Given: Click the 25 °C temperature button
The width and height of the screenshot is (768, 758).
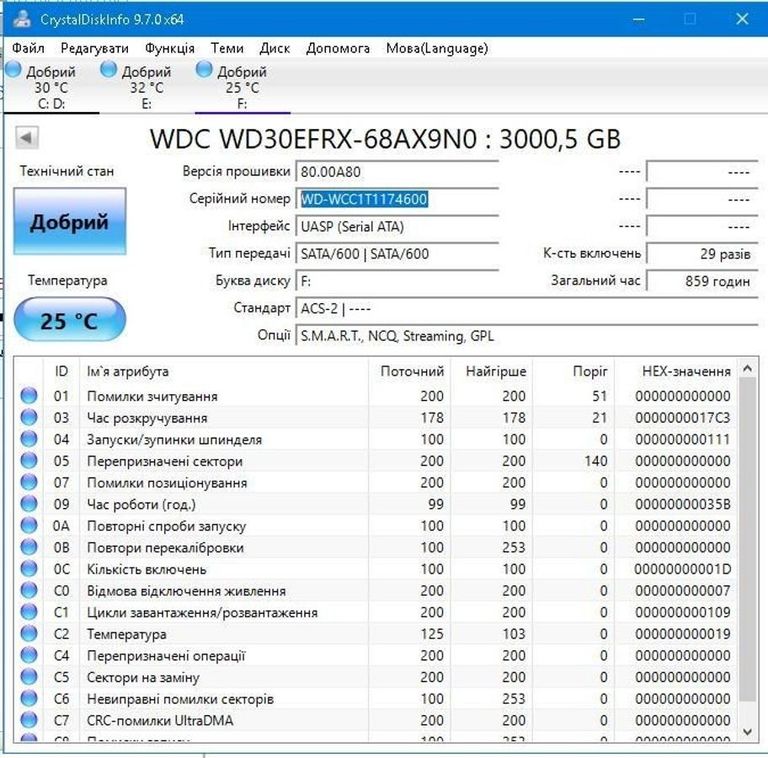Looking at the screenshot, I should pos(70,320).
